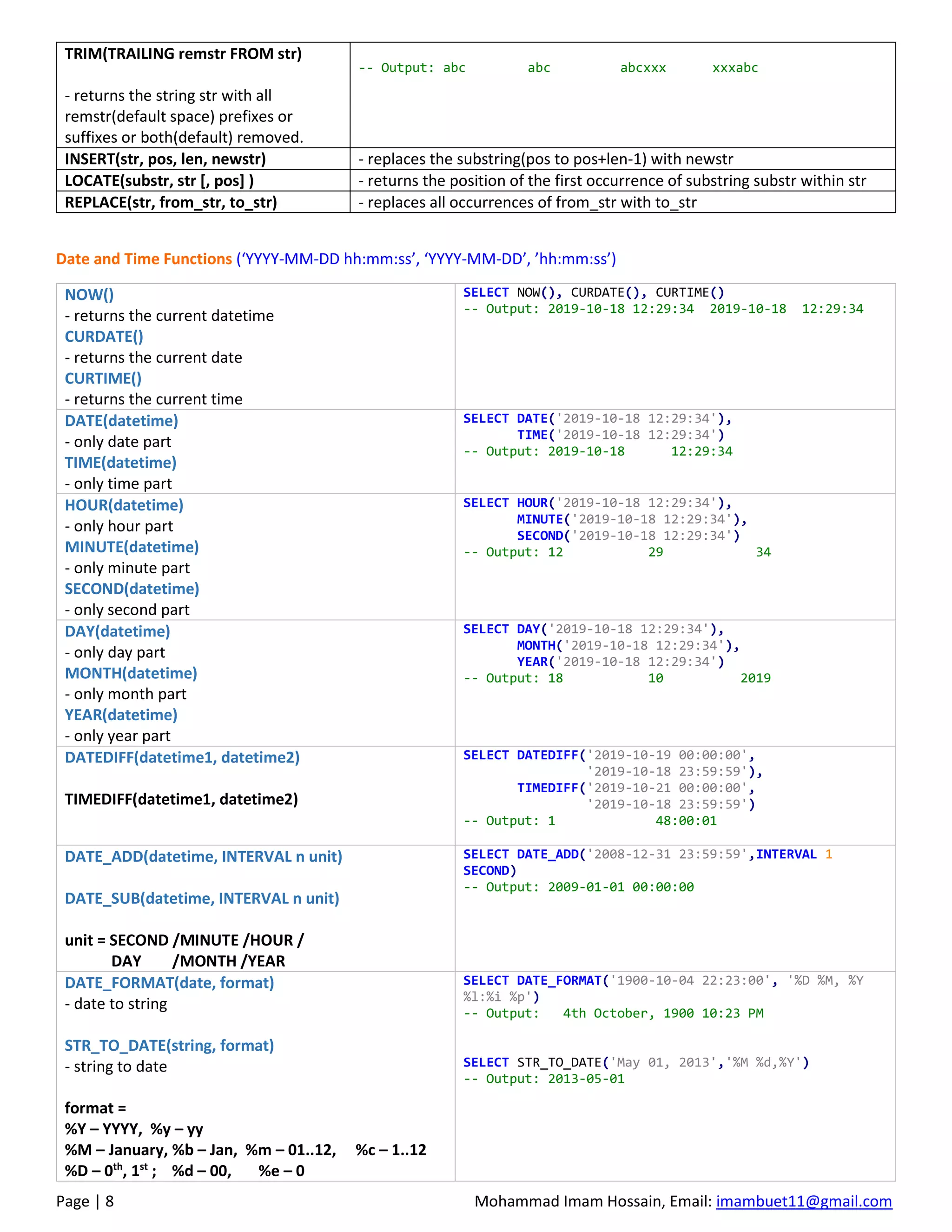This screenshot has width=952, height=1232.
Task: Click the MONTH(datetime) function heading
Action: point(131,673)
